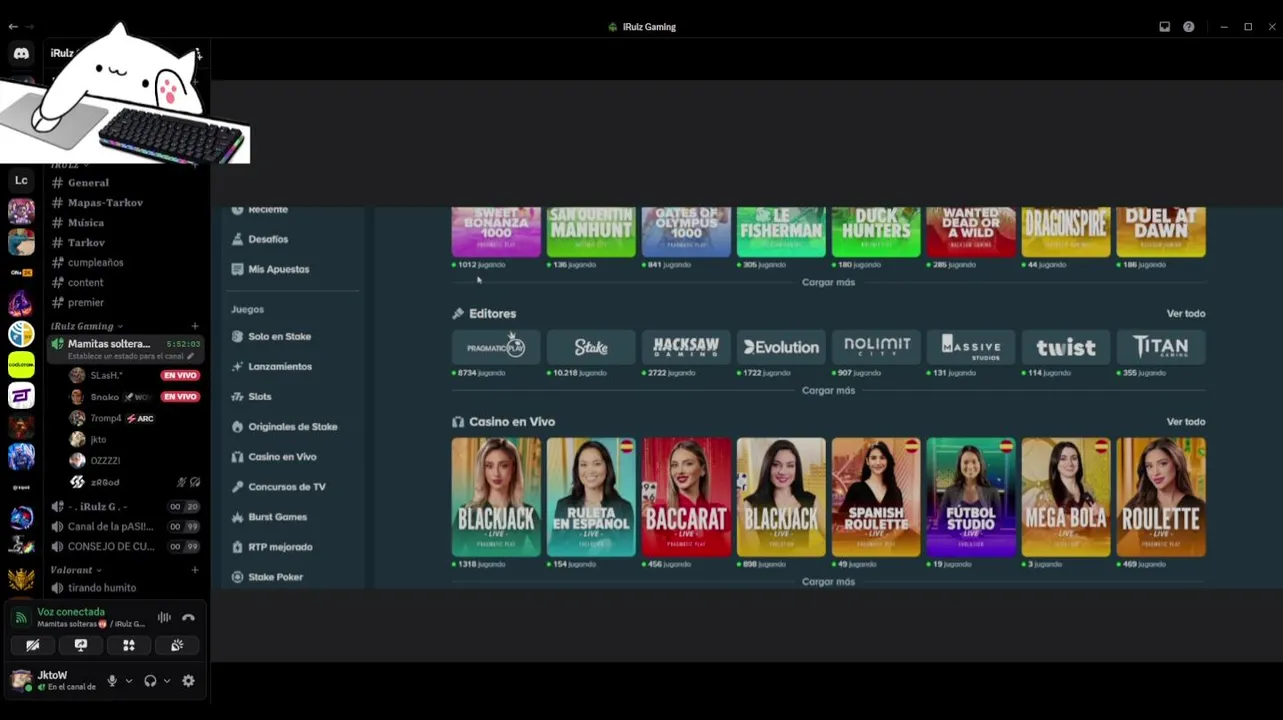This screenshot has height=720, width=1283.
Task: Add channel with plus next to iRulz Gaming
Action: tap(195, 326)
